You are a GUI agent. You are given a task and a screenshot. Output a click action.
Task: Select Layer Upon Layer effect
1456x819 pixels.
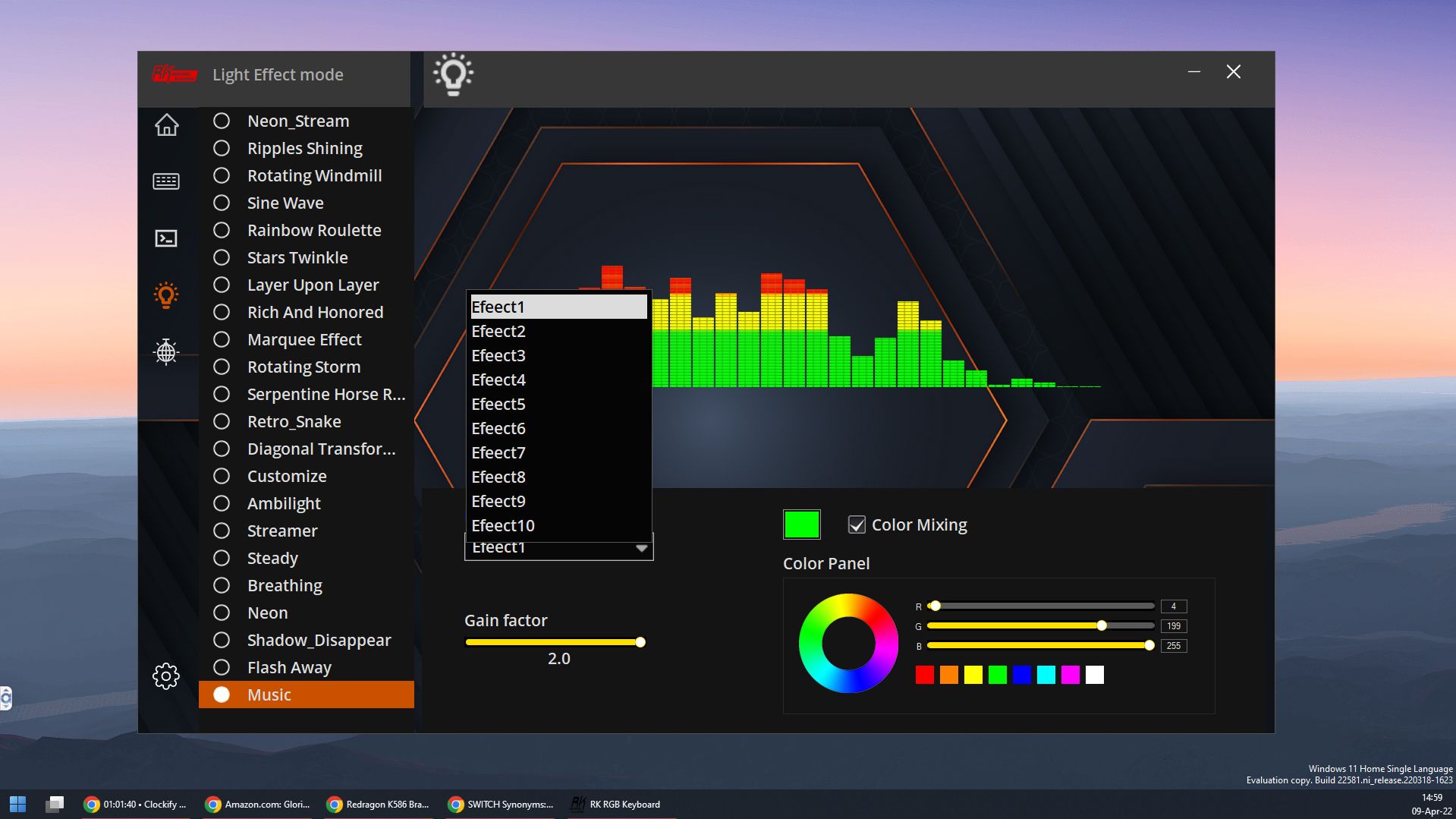click(307, 285)
